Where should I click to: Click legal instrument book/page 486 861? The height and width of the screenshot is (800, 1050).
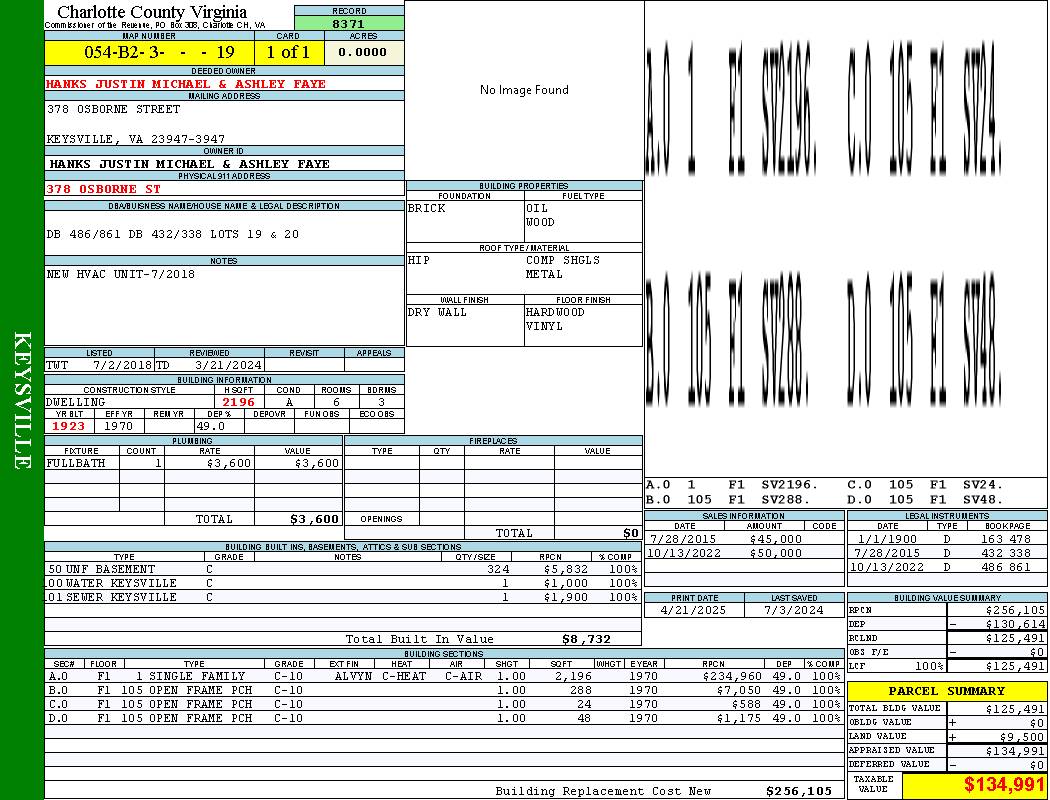pyautogui.click(x=1006, y=567)
